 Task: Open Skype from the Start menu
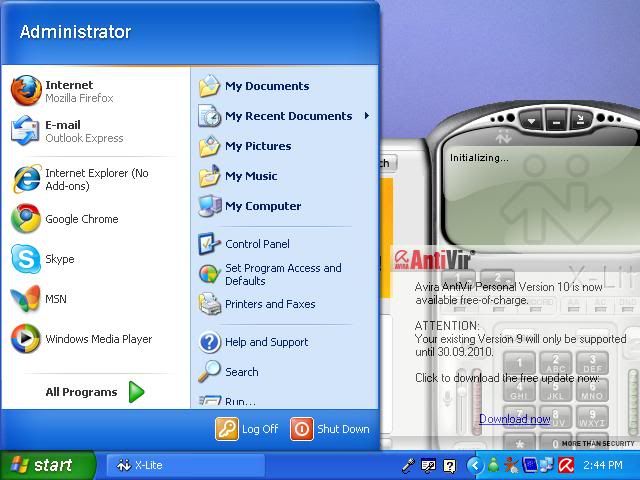(x=42, y=259)
